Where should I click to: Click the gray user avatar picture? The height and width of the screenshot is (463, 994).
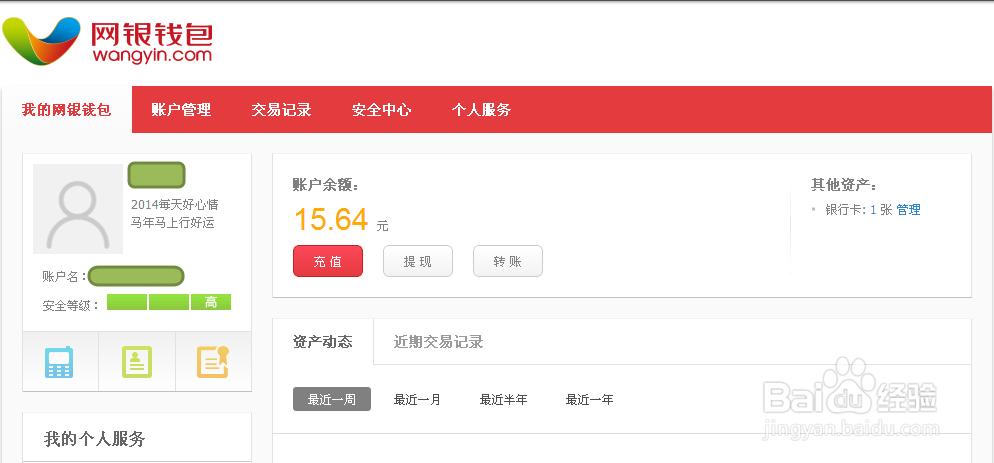click(77, 209)
